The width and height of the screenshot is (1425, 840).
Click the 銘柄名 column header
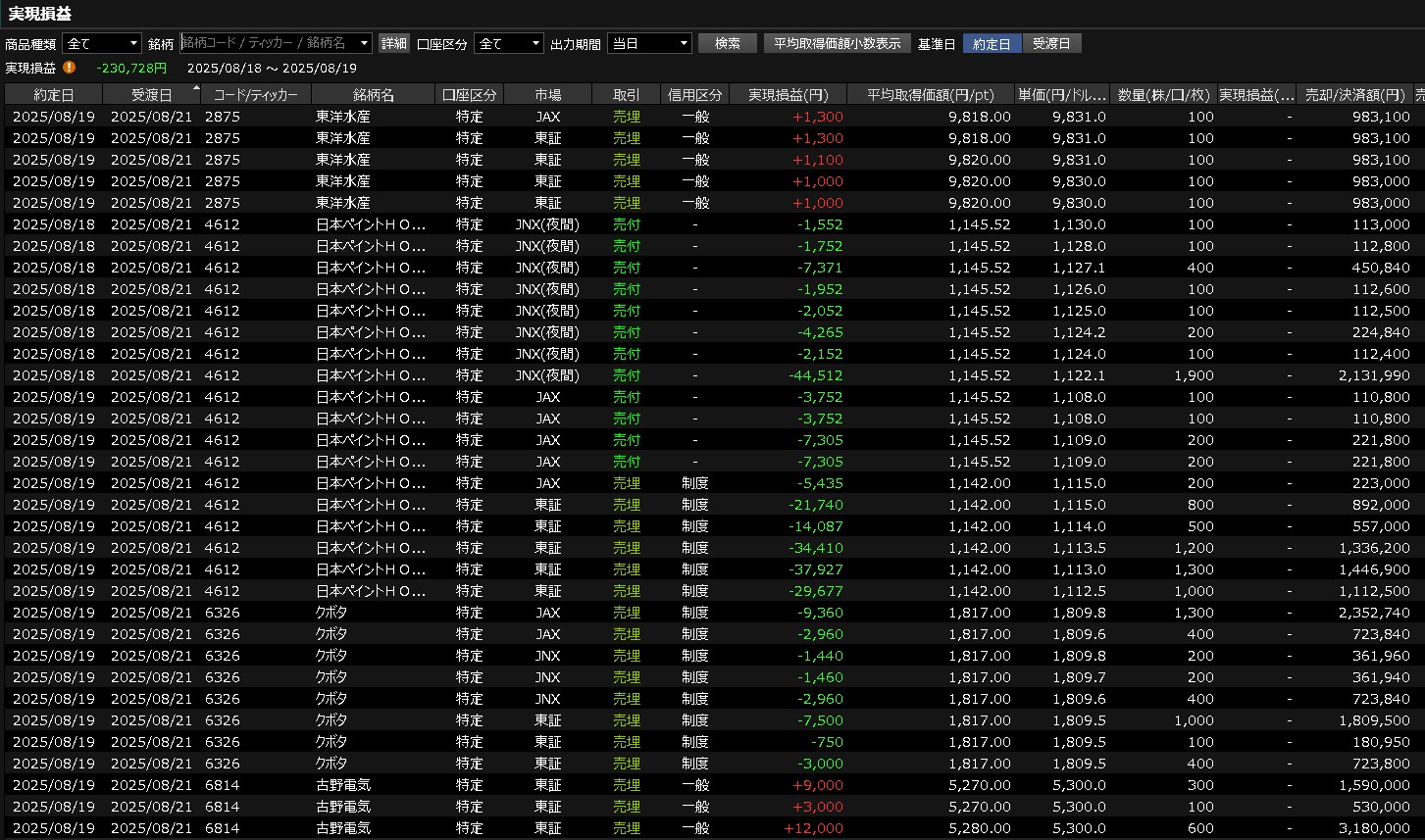373,95
